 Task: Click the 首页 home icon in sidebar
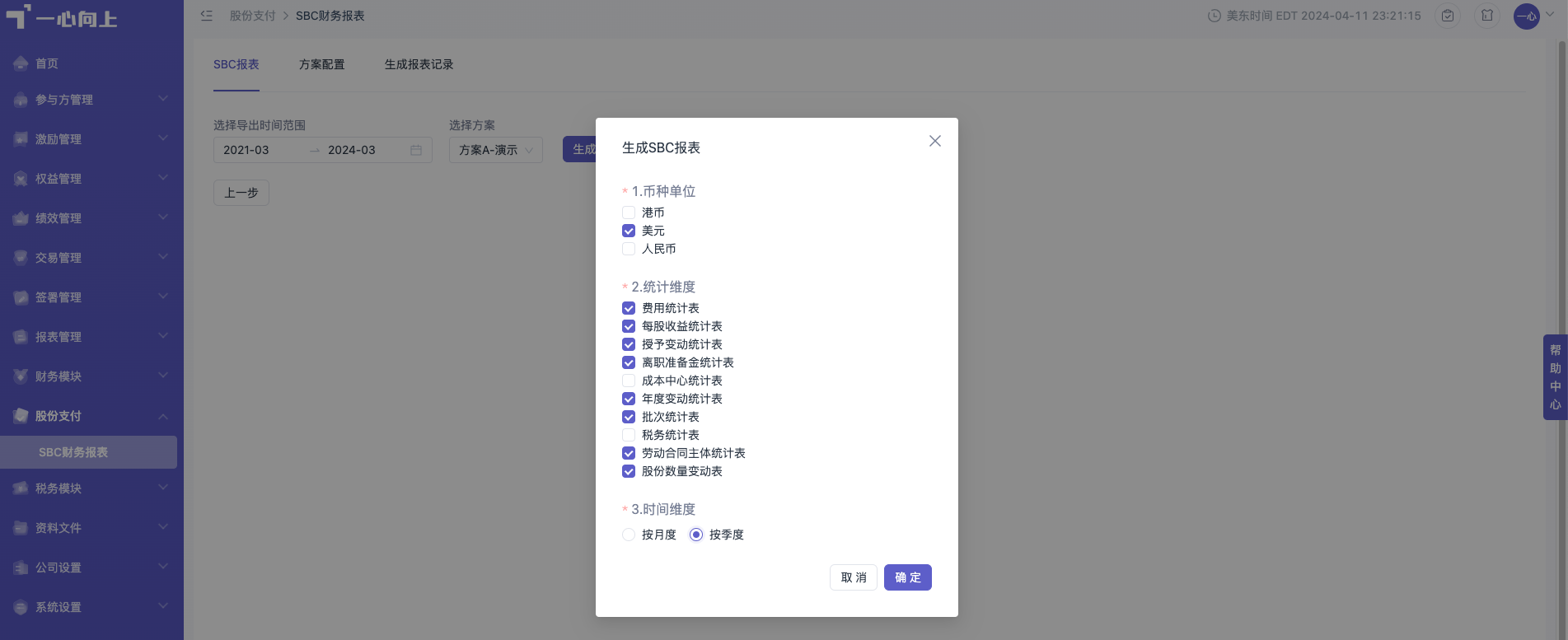[21, 63]
